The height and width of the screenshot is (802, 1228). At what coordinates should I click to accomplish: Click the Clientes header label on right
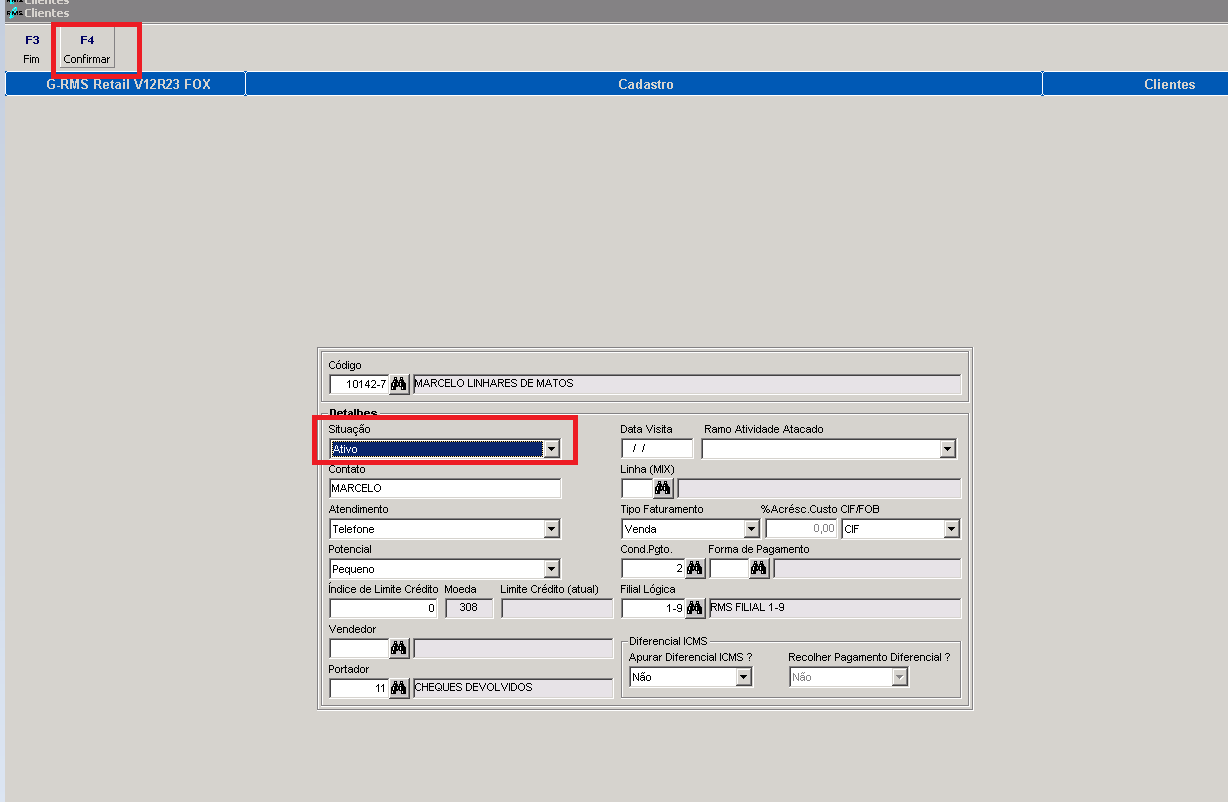click(x=1170, y=85)
